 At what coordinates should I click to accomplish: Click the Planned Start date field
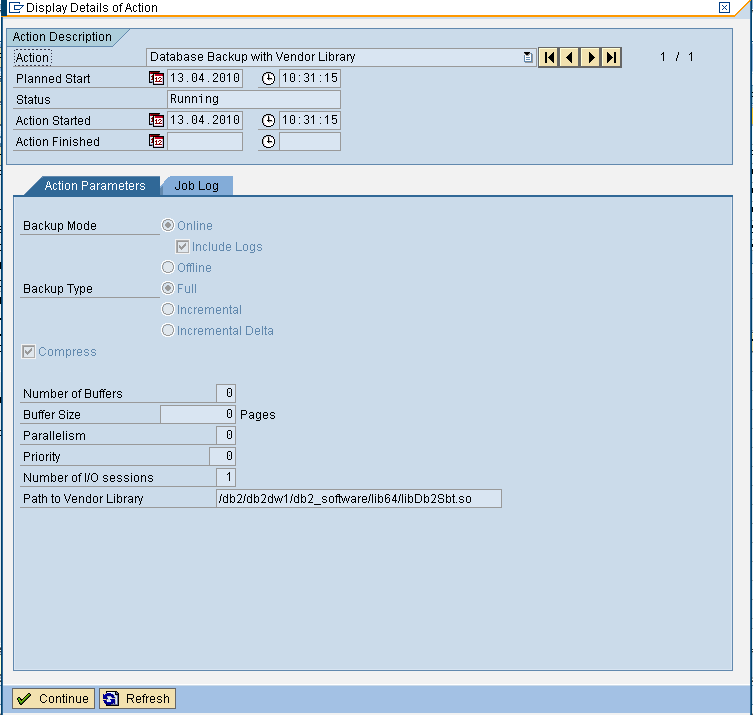[205, 78]
